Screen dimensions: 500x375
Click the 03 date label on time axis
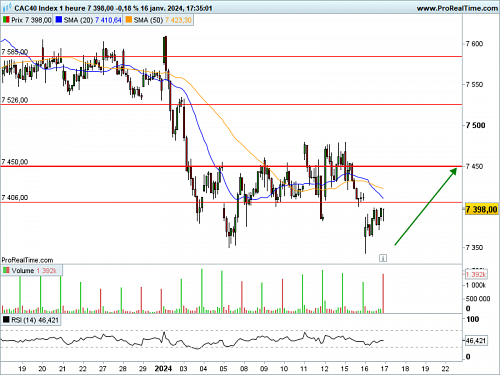click(x=183, y=369)
